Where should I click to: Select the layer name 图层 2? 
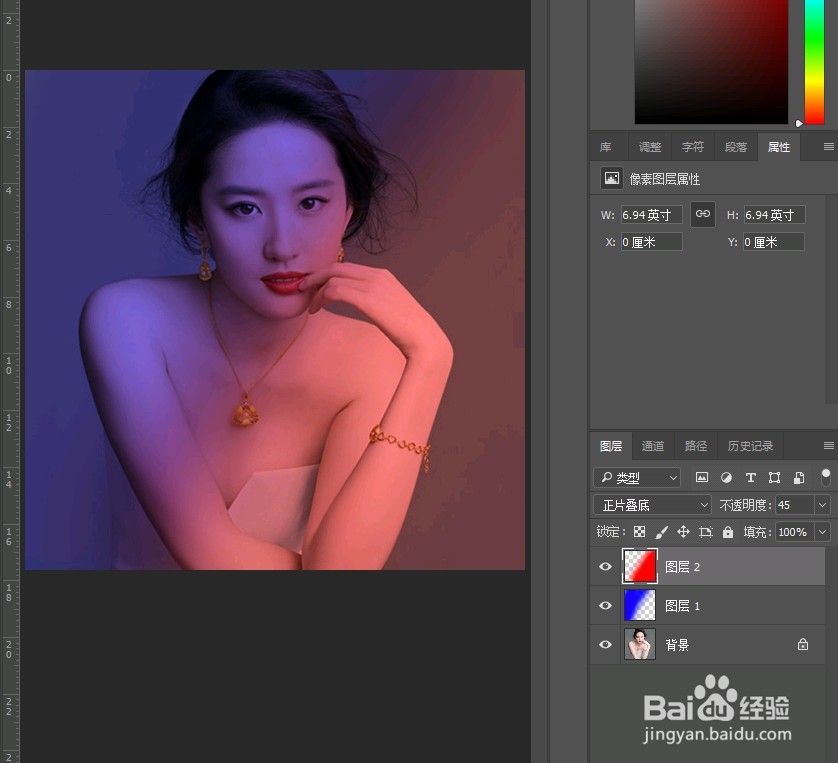(682, 566)
